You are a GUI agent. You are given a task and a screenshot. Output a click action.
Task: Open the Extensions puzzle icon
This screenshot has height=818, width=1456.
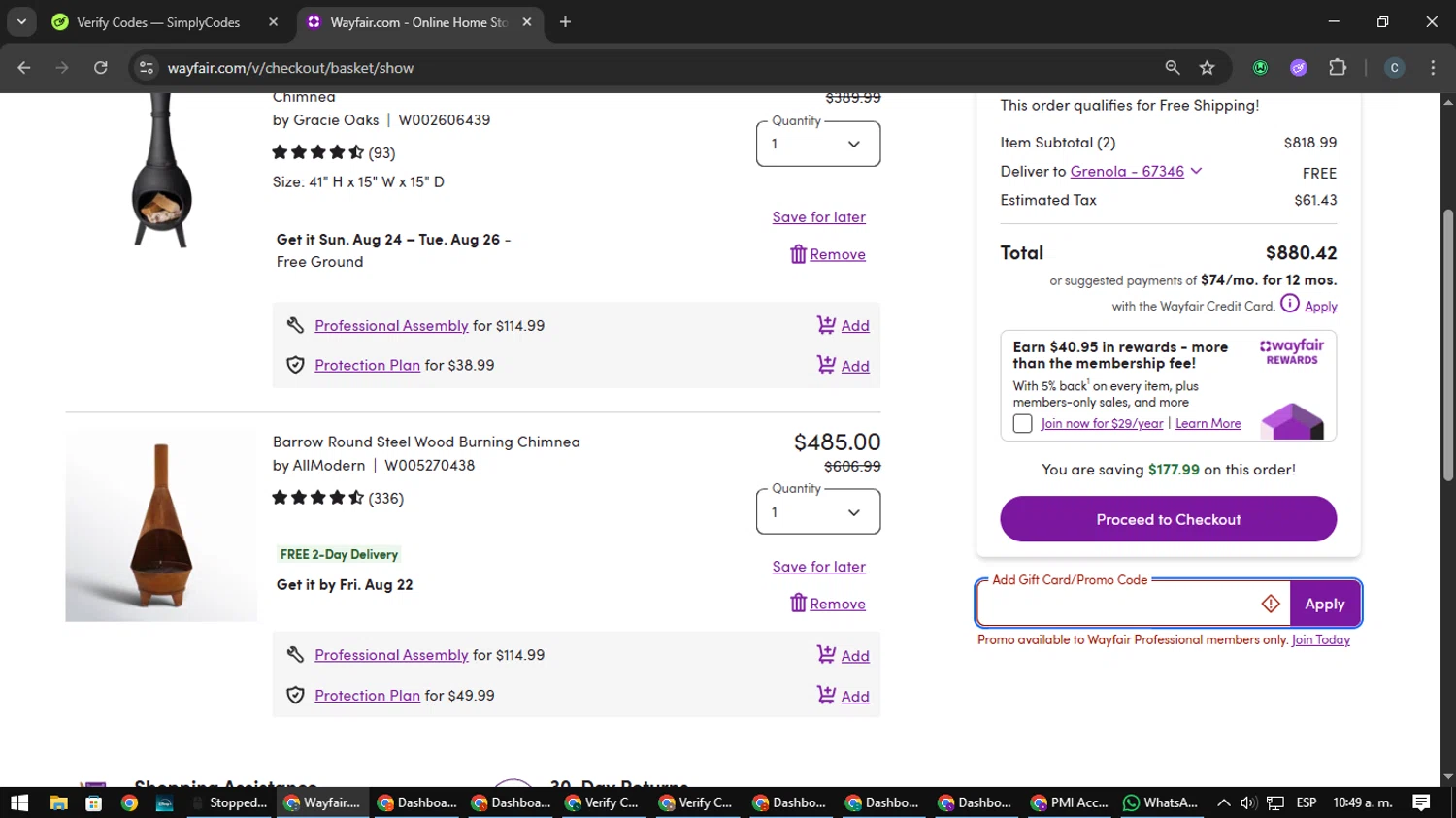tap(1338, 68)
